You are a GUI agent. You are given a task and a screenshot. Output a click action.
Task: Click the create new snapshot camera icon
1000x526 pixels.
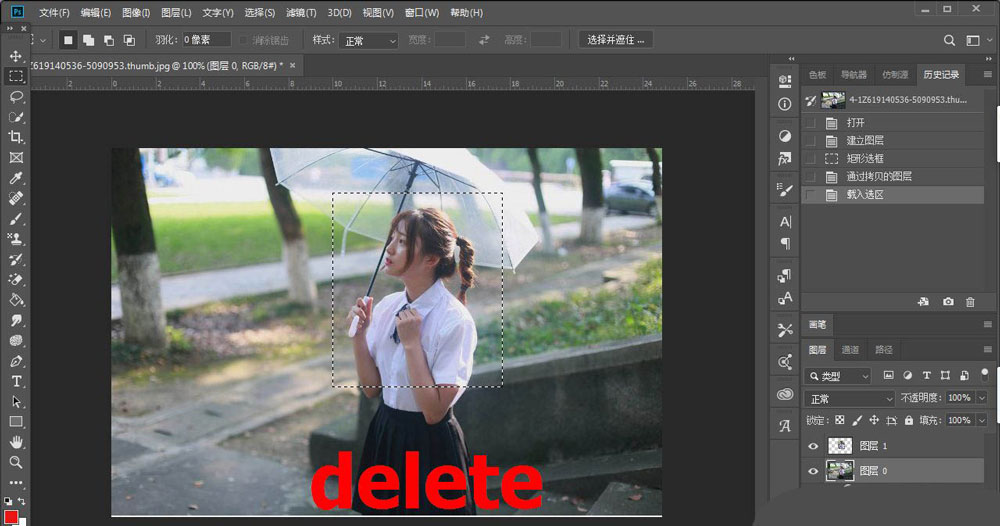point(947,302)
